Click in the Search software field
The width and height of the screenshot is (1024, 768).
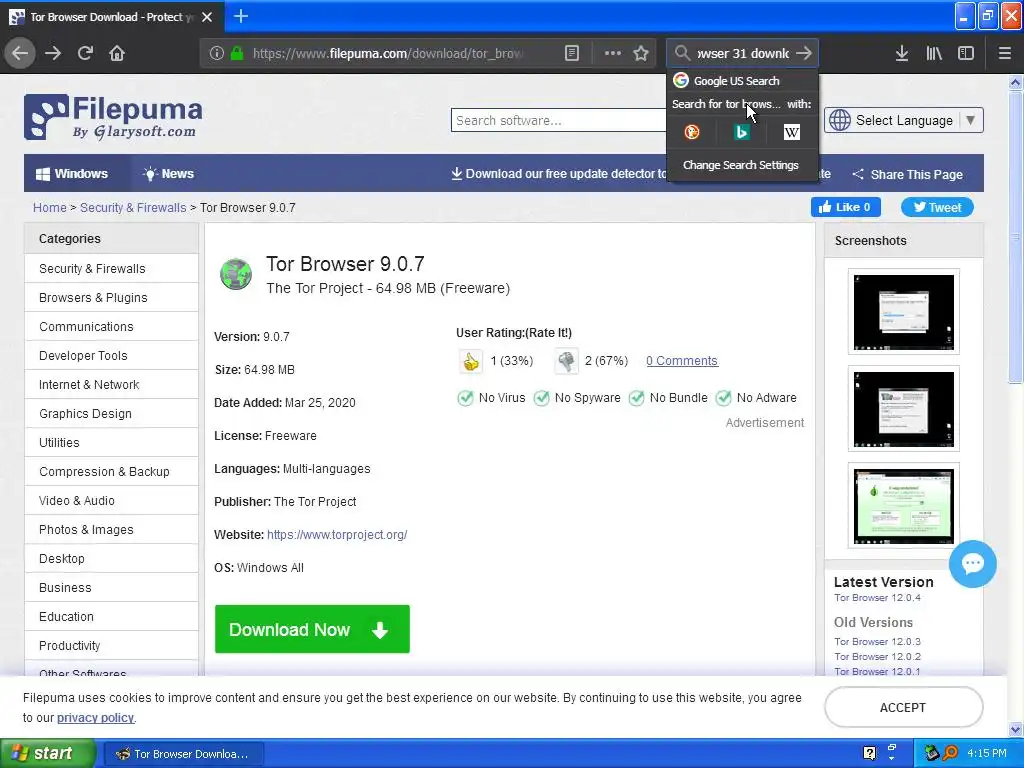[x=558, y=120]
